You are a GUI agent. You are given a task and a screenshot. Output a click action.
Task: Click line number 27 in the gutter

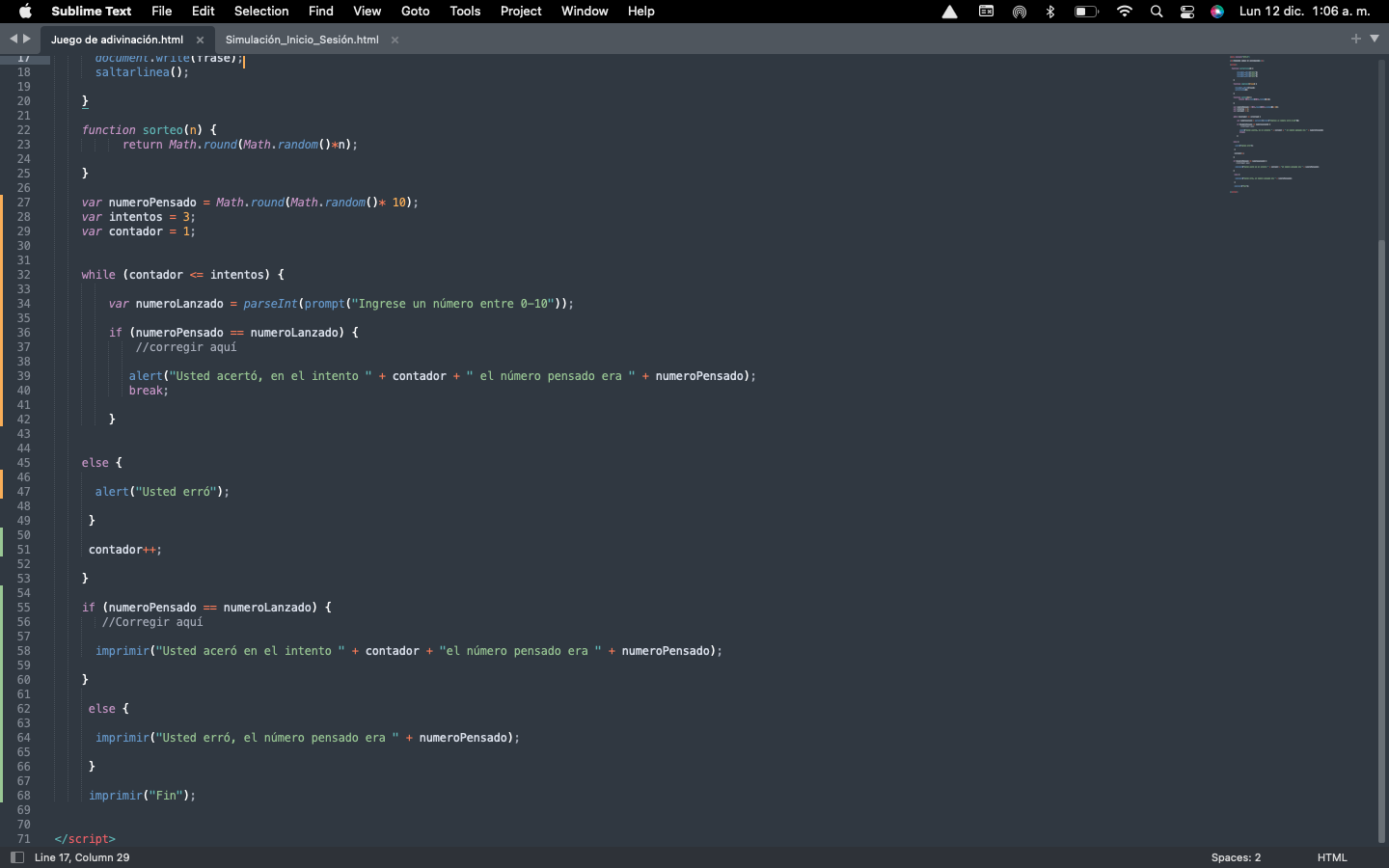click(x=23, y=203)
